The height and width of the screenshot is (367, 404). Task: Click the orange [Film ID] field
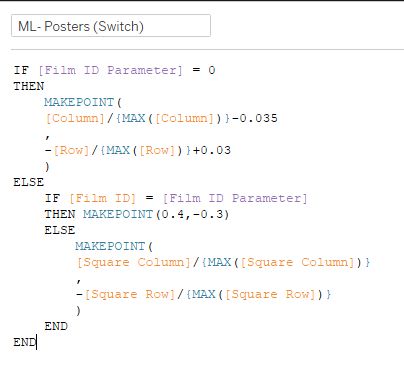(103, 198)
